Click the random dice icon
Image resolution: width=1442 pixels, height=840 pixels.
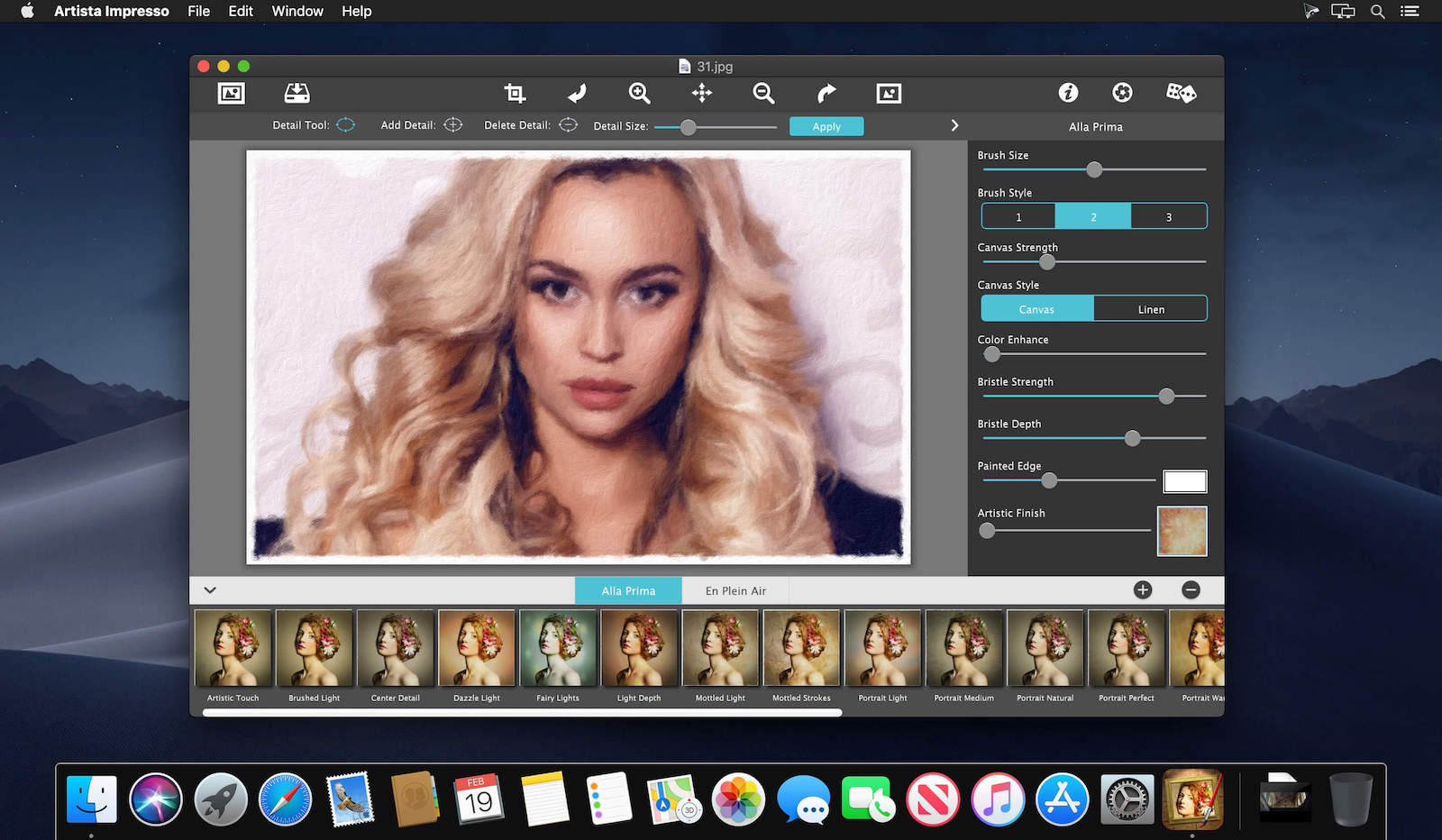pos(1181,92)
